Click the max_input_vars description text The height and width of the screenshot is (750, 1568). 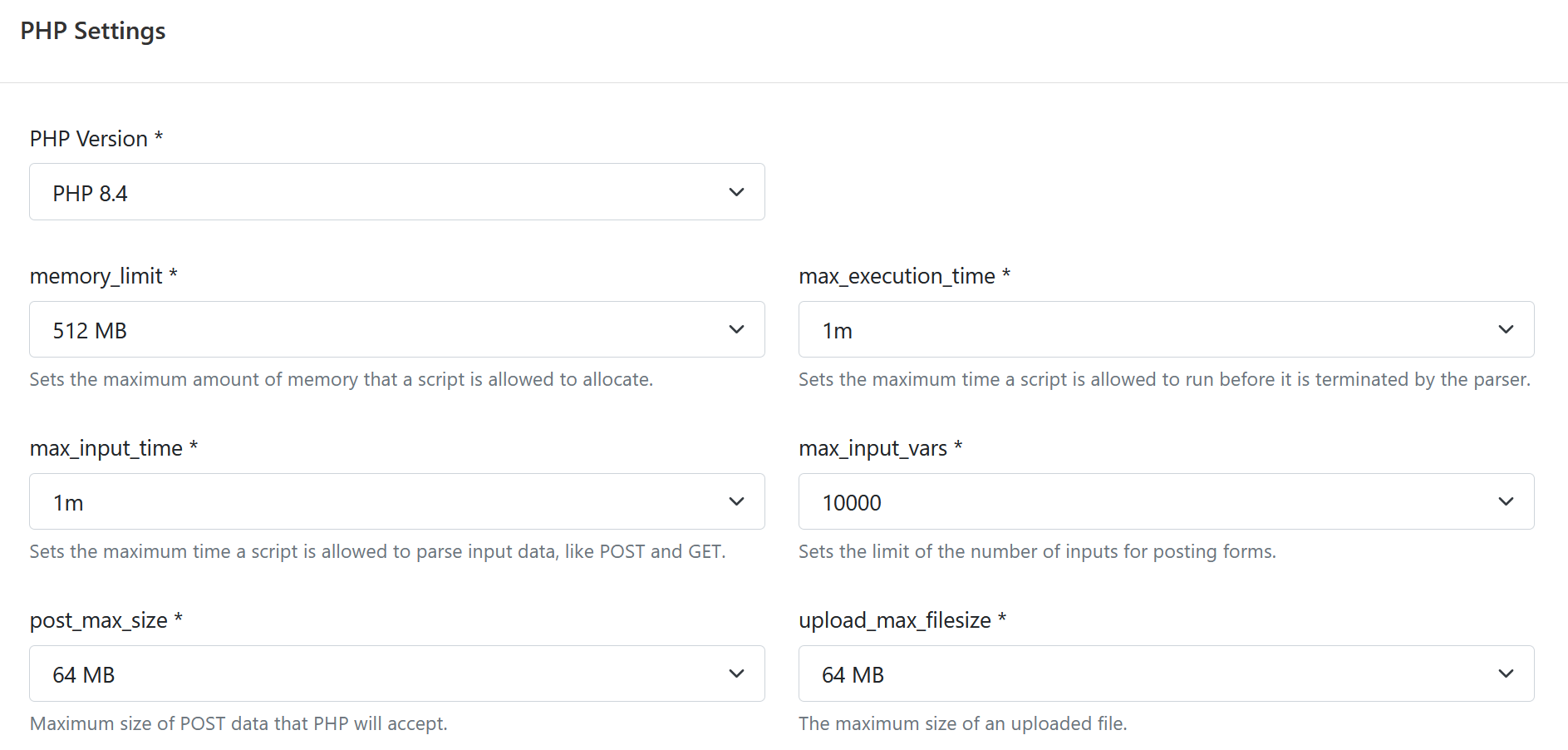tap(1037, 550)
